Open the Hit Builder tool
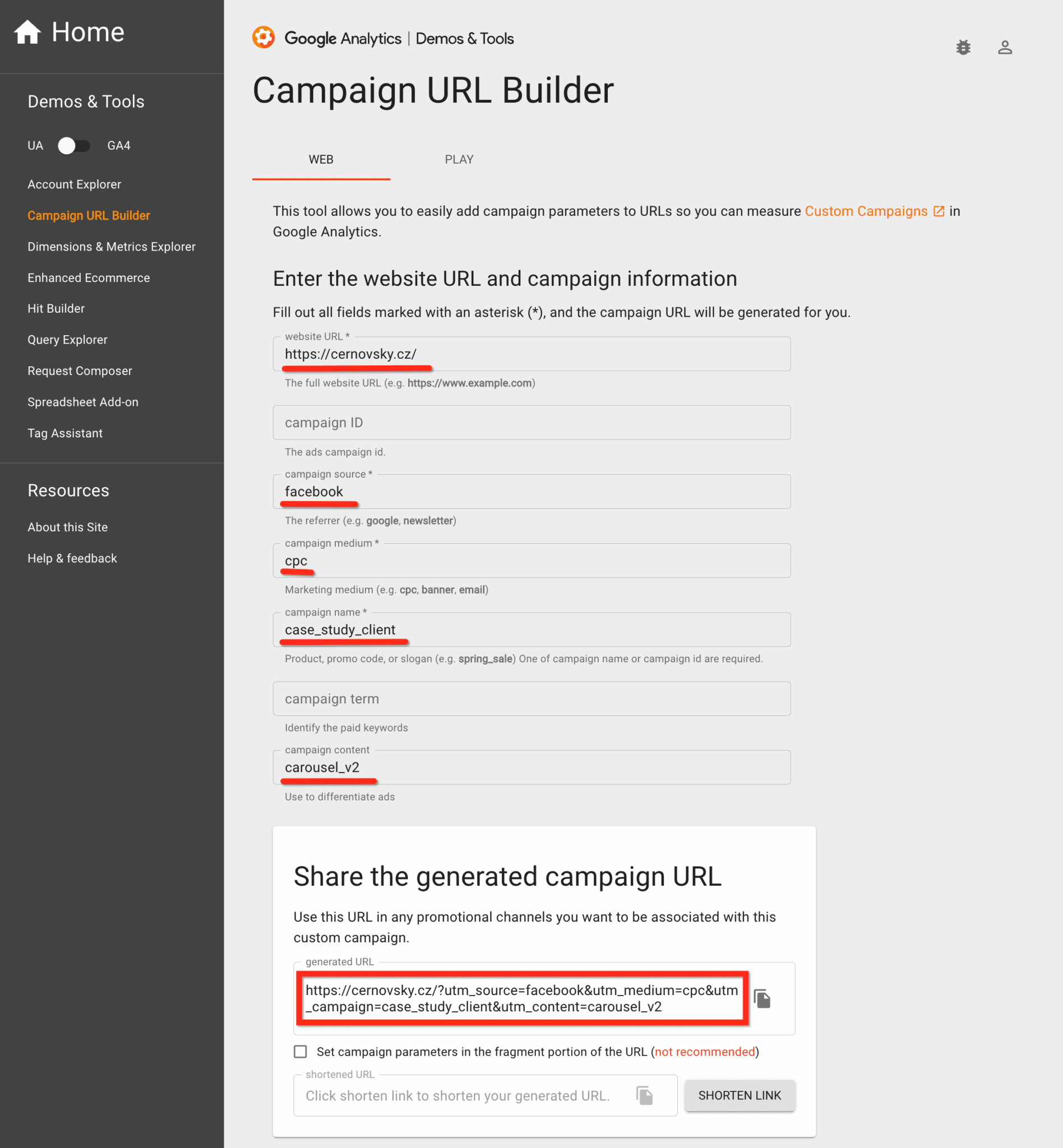The height and width of the screenshot is (1148, 1063). pos(56,309)
